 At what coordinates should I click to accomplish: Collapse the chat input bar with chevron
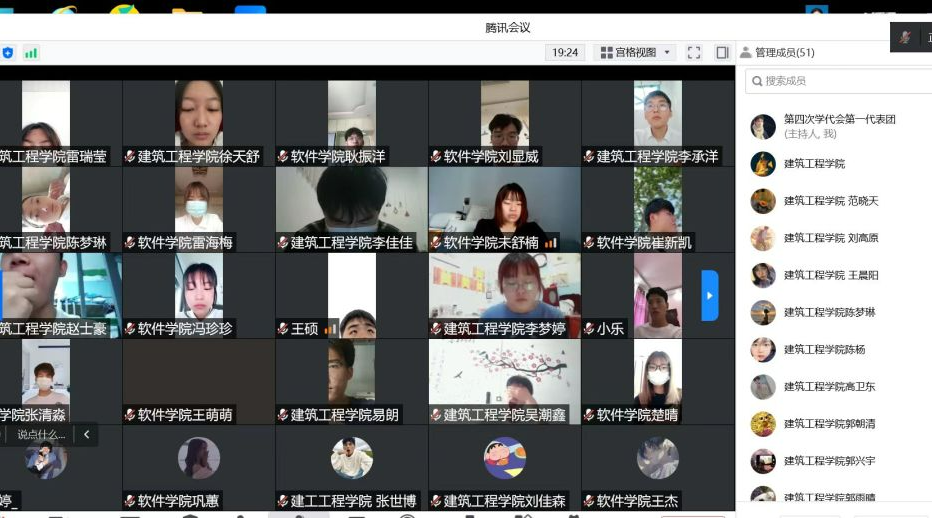tap(86, 434)
